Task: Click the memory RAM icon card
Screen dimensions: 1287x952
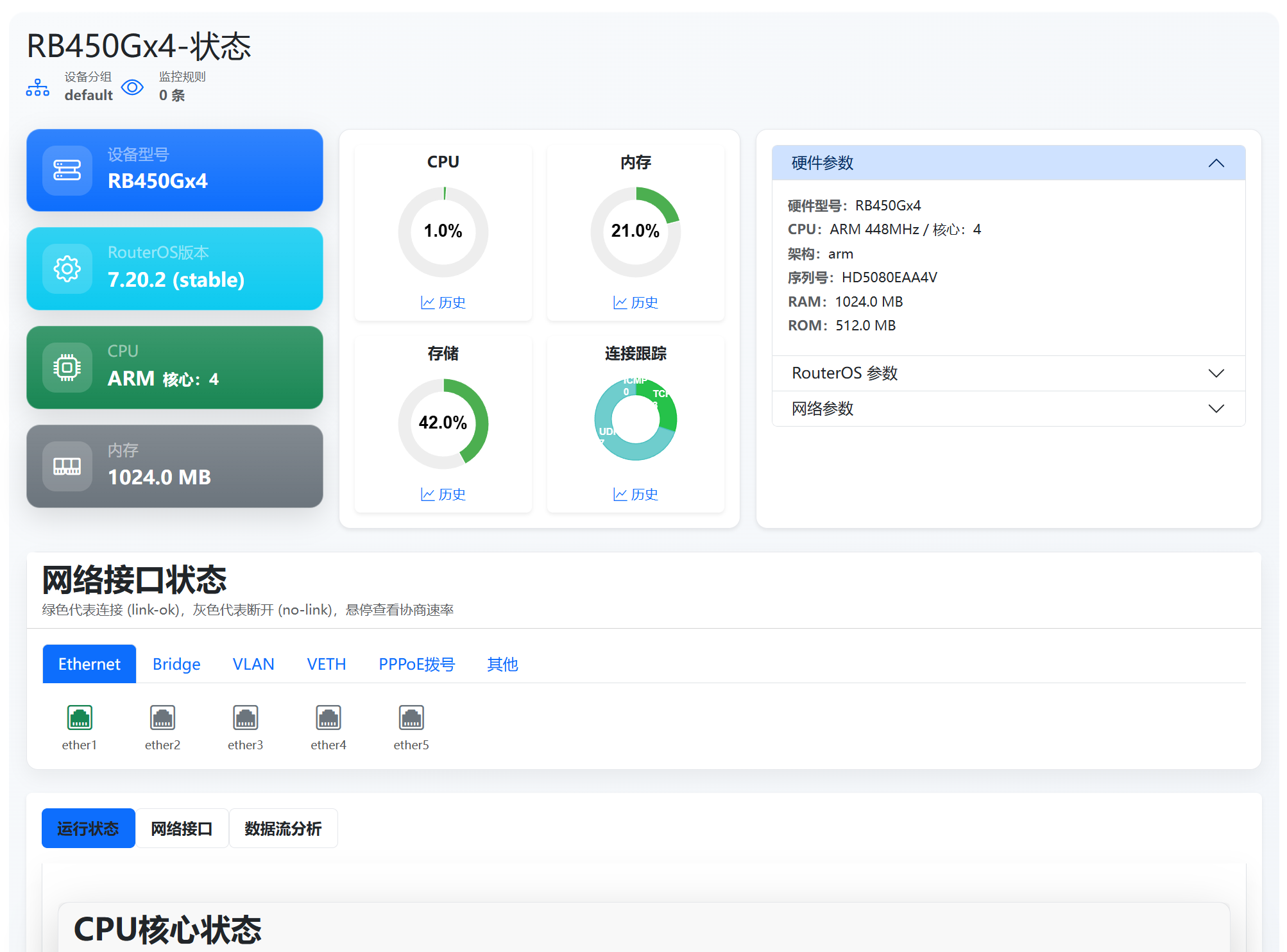Action: coord(67,466)
